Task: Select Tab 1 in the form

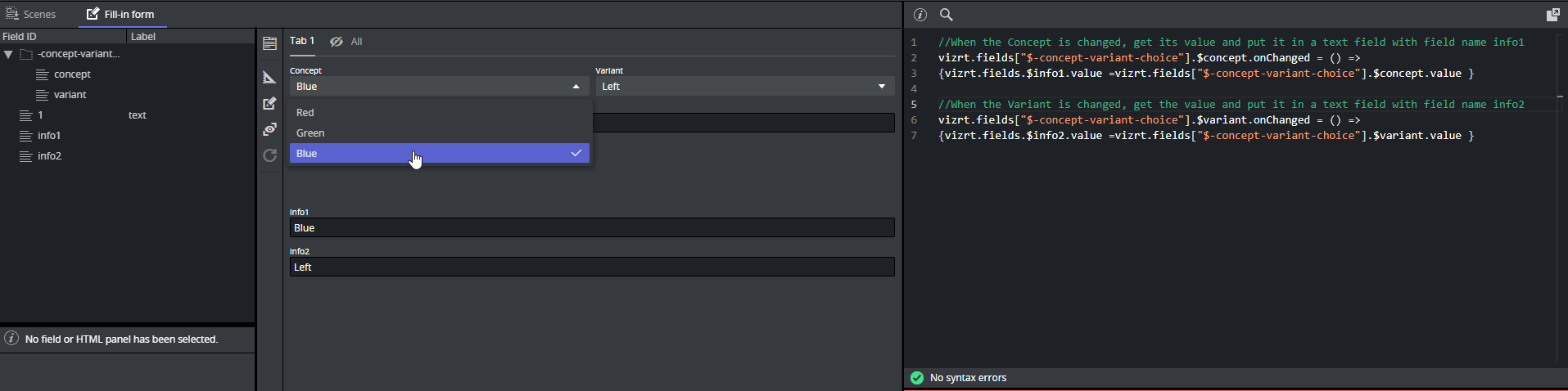Action: pos(302,41)
